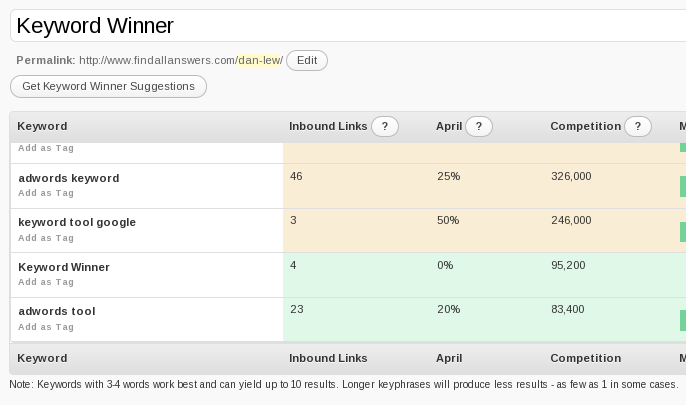Click the help icon next to Competition

(x=638, y=127)
